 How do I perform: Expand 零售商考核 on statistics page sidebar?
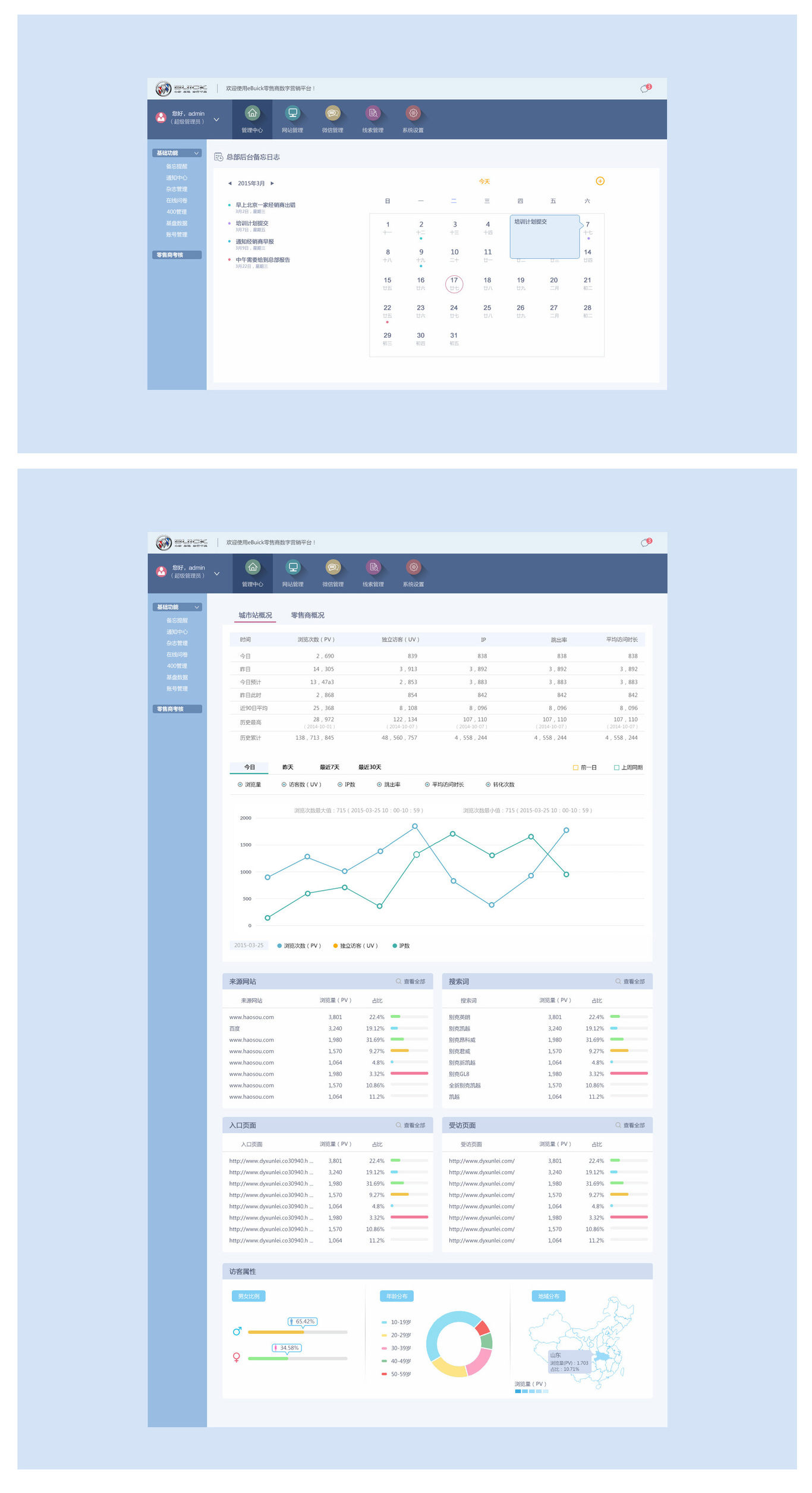(x=178, y=709)
